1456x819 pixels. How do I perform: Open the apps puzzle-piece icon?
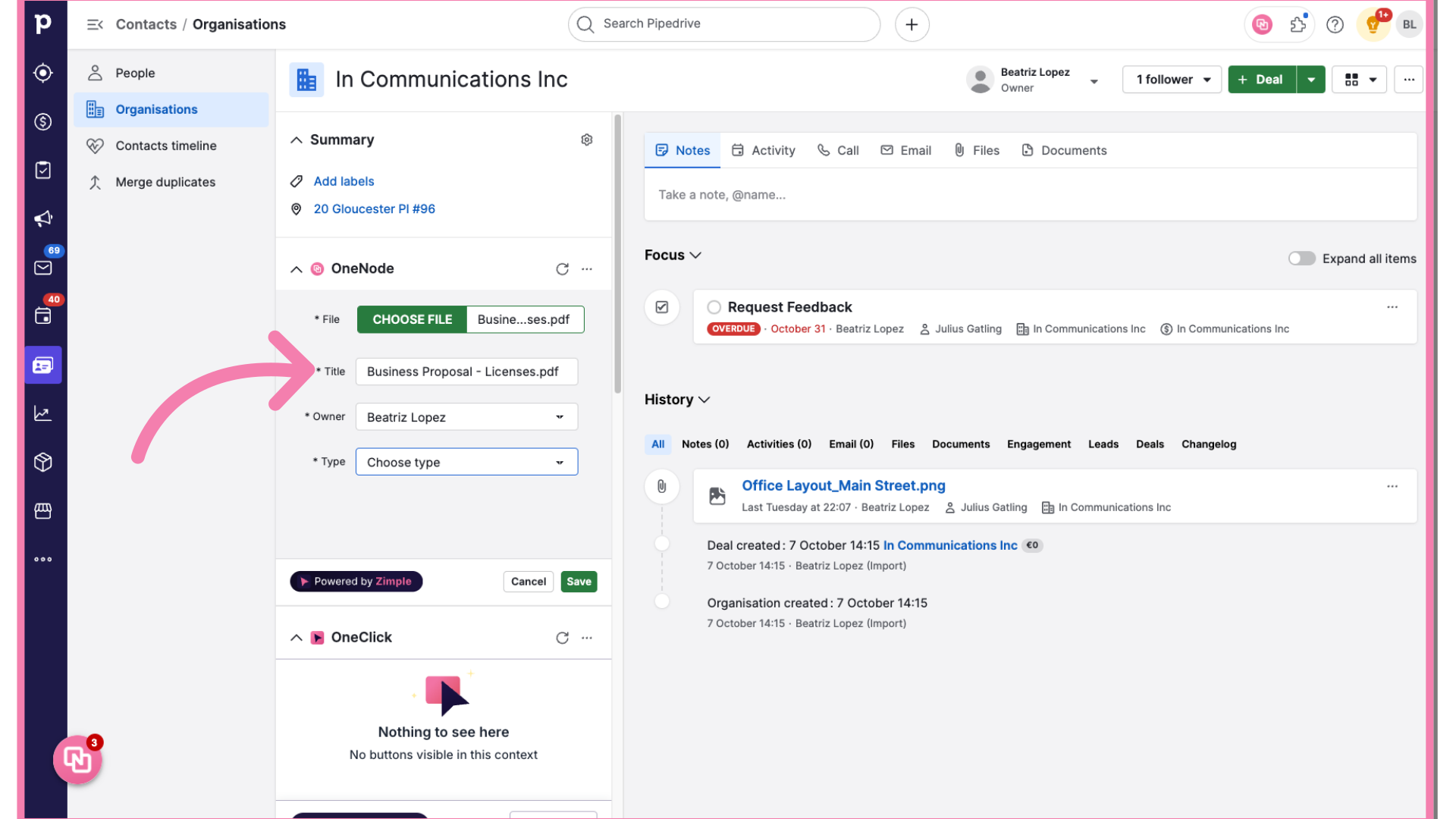(1298, 24)
